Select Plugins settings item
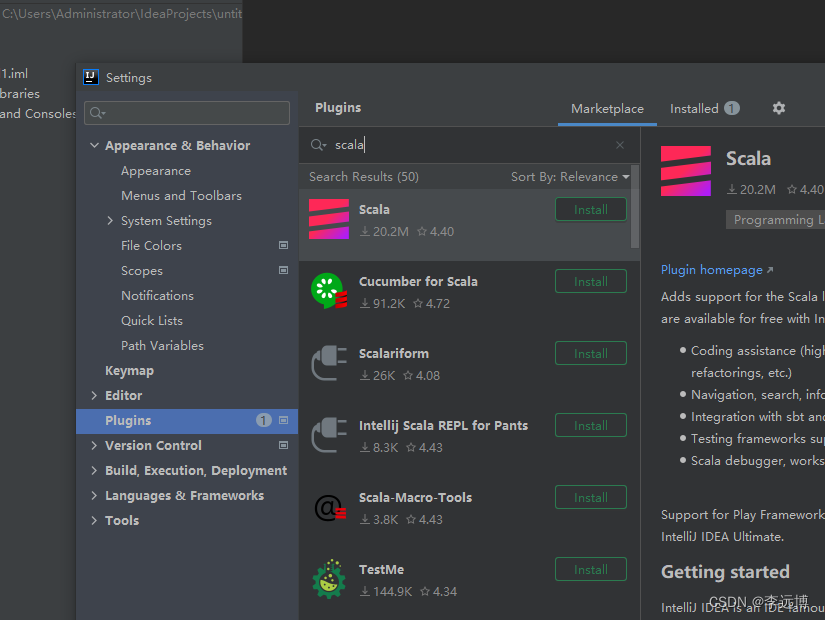 point(187,421)
